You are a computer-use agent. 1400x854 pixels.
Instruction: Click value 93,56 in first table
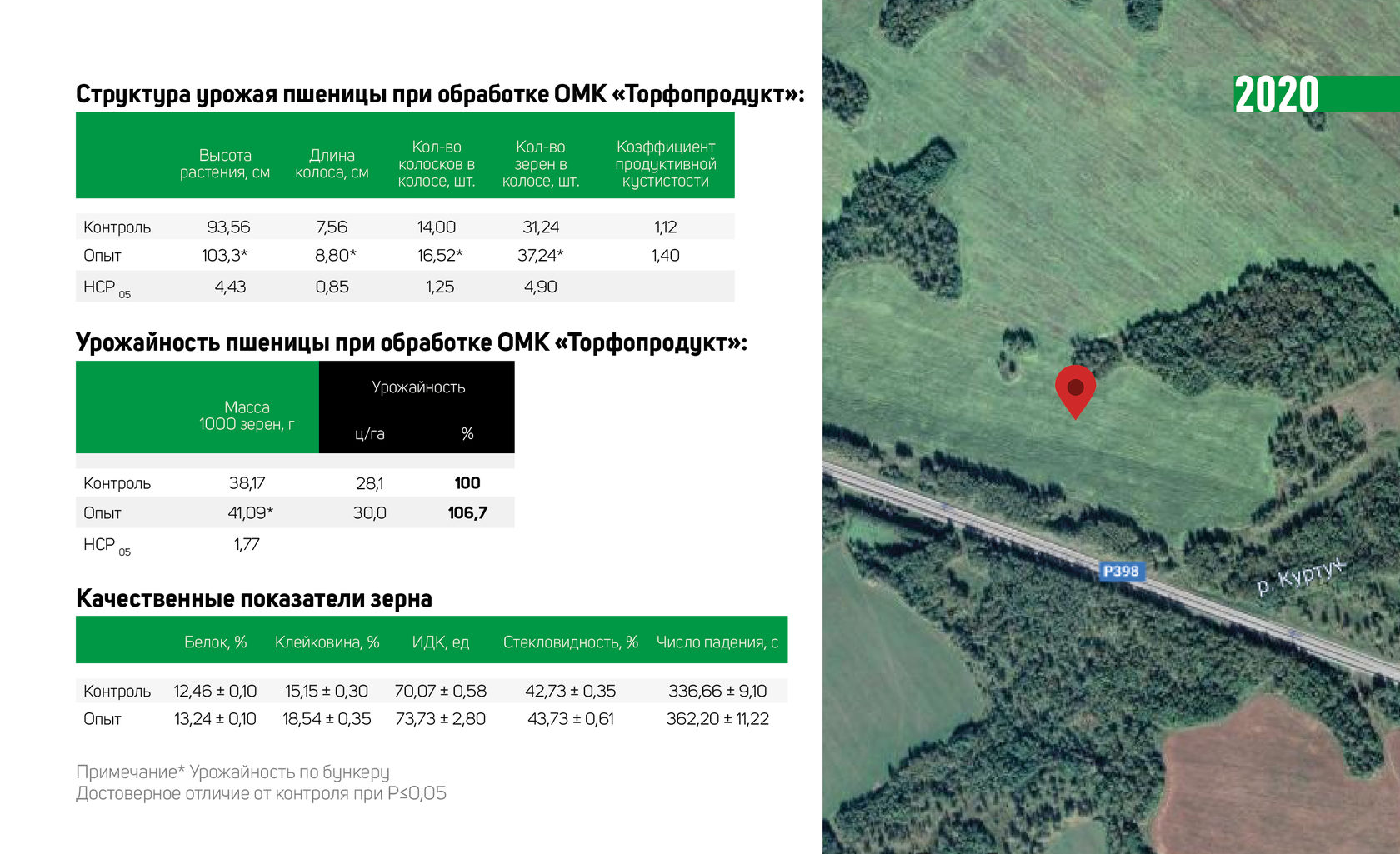[x=228, y=227]
